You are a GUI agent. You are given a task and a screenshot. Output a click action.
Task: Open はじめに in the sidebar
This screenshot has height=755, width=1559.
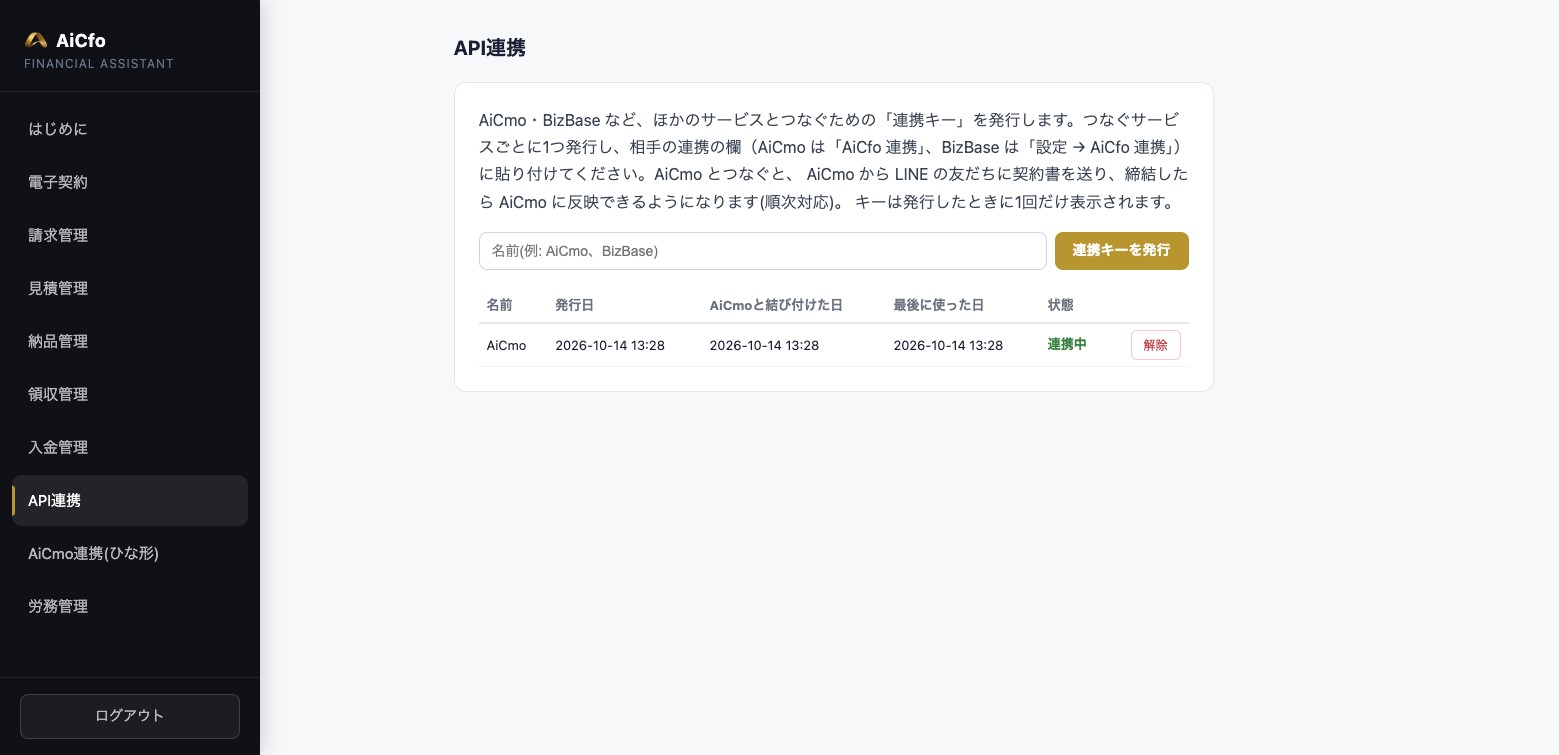point(130,129)
